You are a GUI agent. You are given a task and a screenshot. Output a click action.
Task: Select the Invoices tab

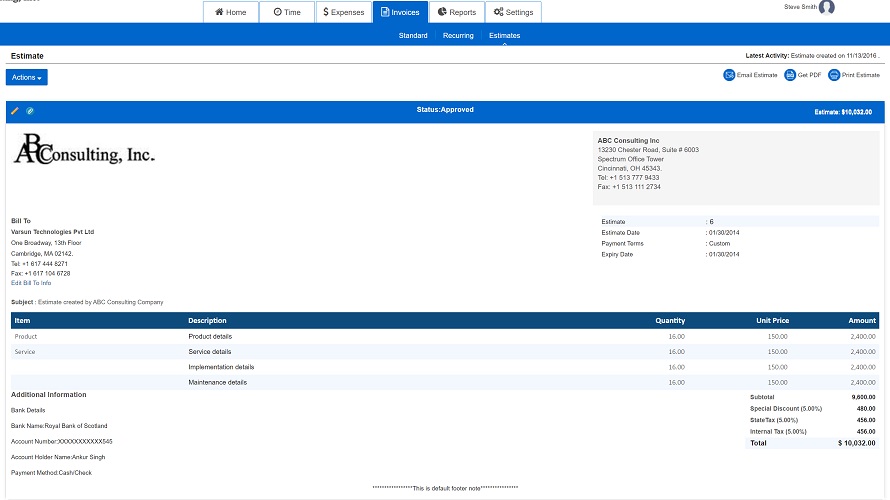point(400,12)
